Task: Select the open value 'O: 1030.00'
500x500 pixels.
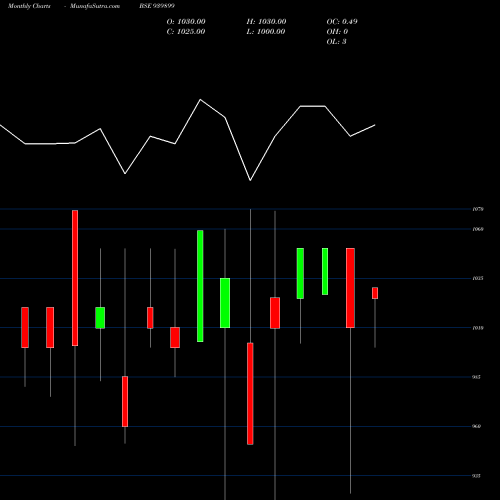Action: click(x=186, y=22)
